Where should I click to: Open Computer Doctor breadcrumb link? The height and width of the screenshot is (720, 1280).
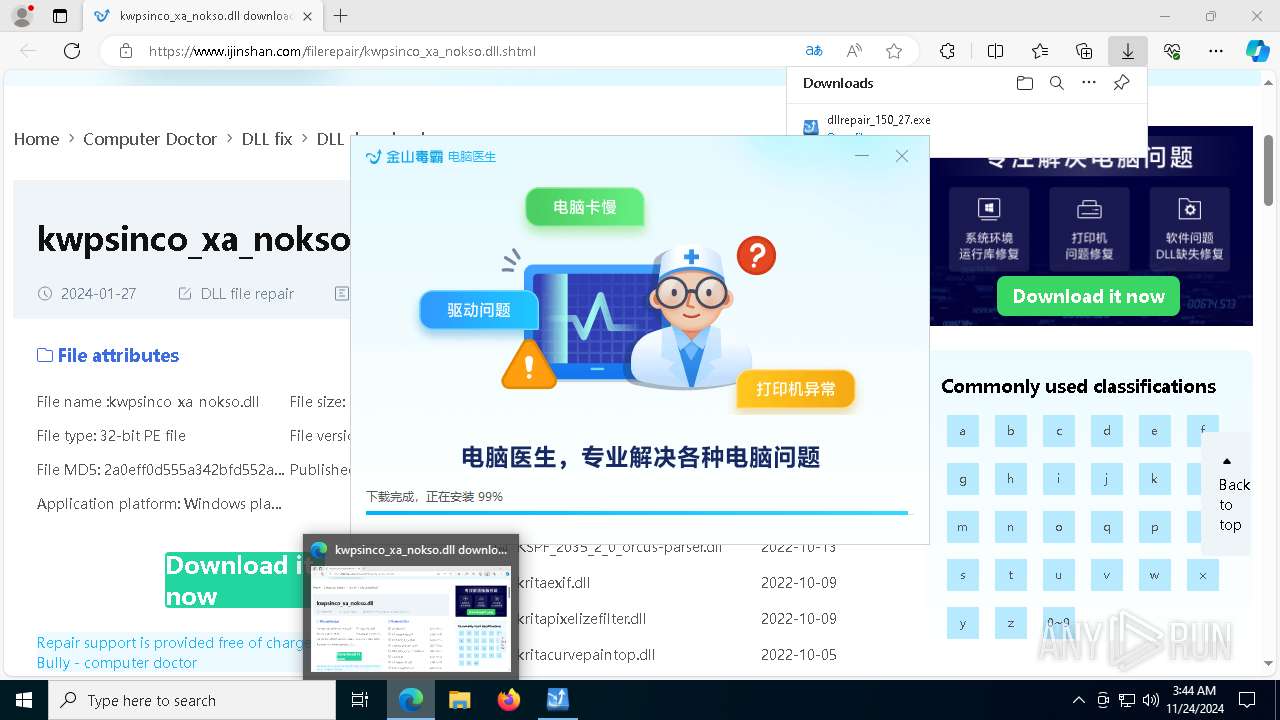[150, 139]
